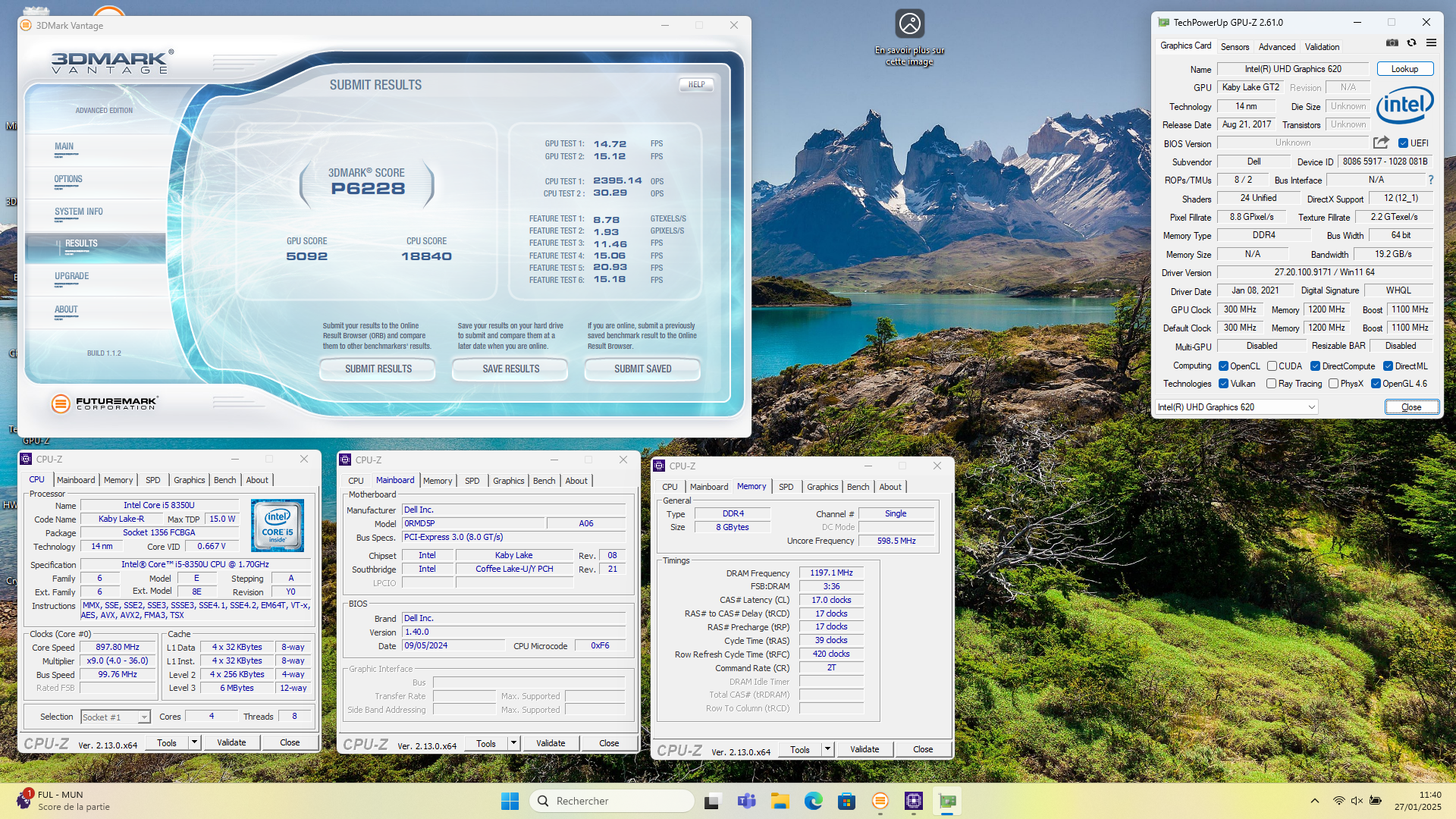The image size is (1456, 819).
Task: Click the HELP button in 3DMark
Action: pos(696,85)
